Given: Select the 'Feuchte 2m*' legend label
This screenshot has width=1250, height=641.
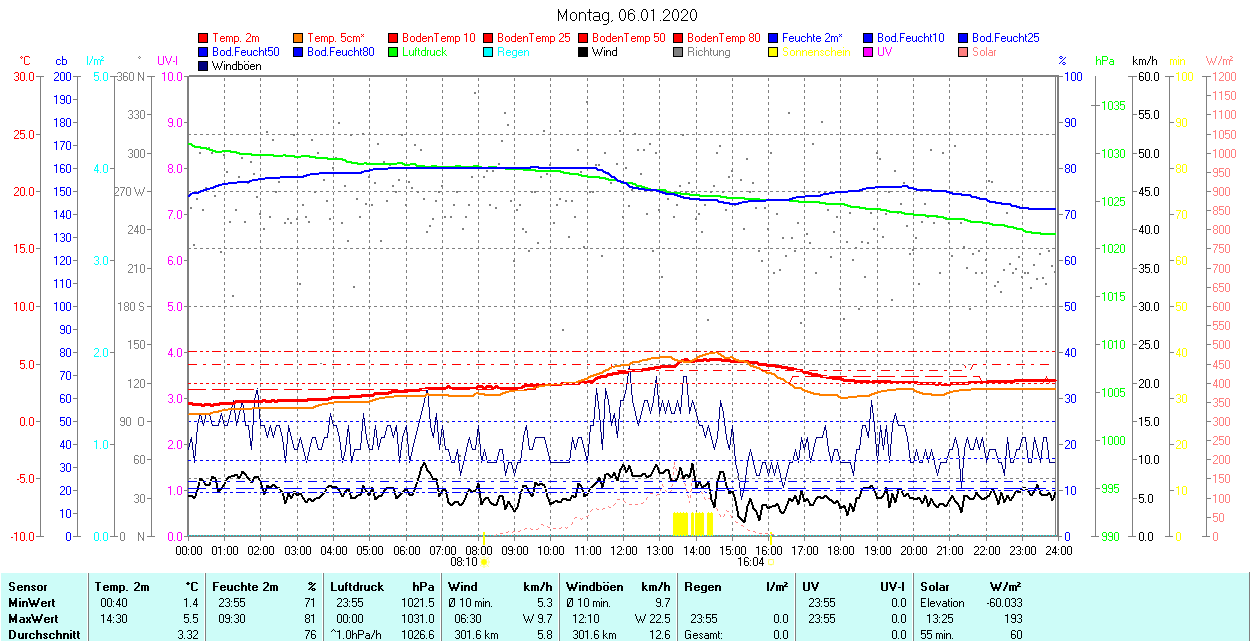Looking at the screenshot, I should coord(812,38).
